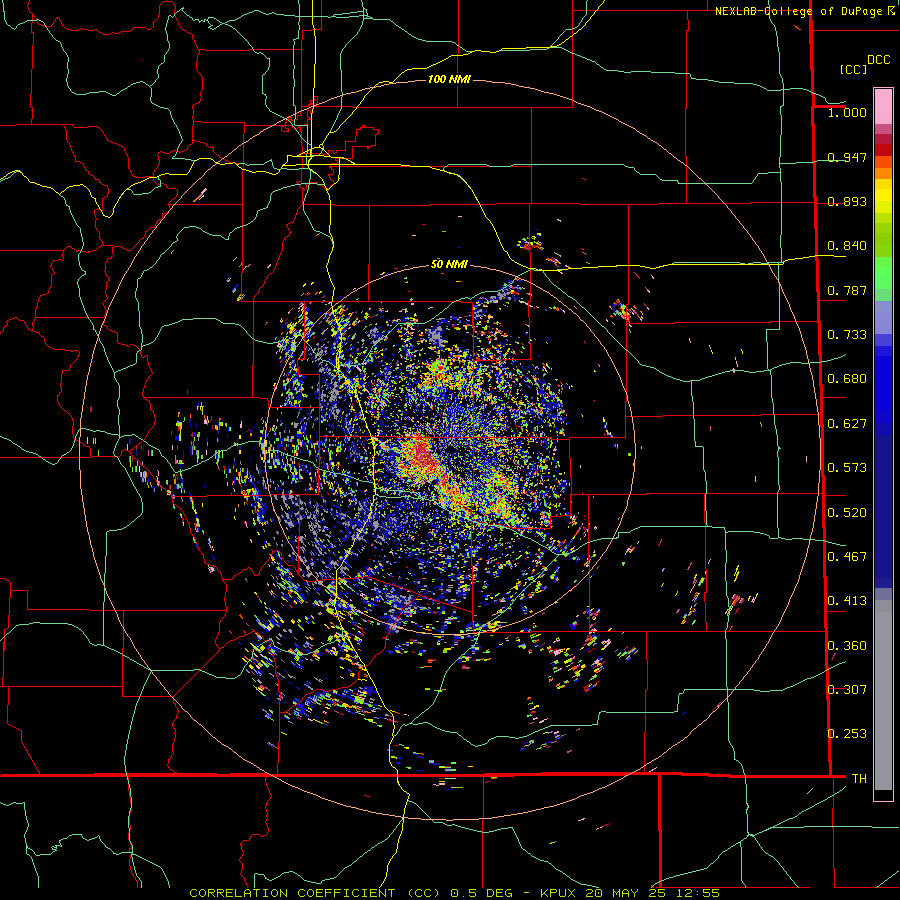900x900 pixels.
Task: Click the 0.893 color scale value
Action: 847,201
